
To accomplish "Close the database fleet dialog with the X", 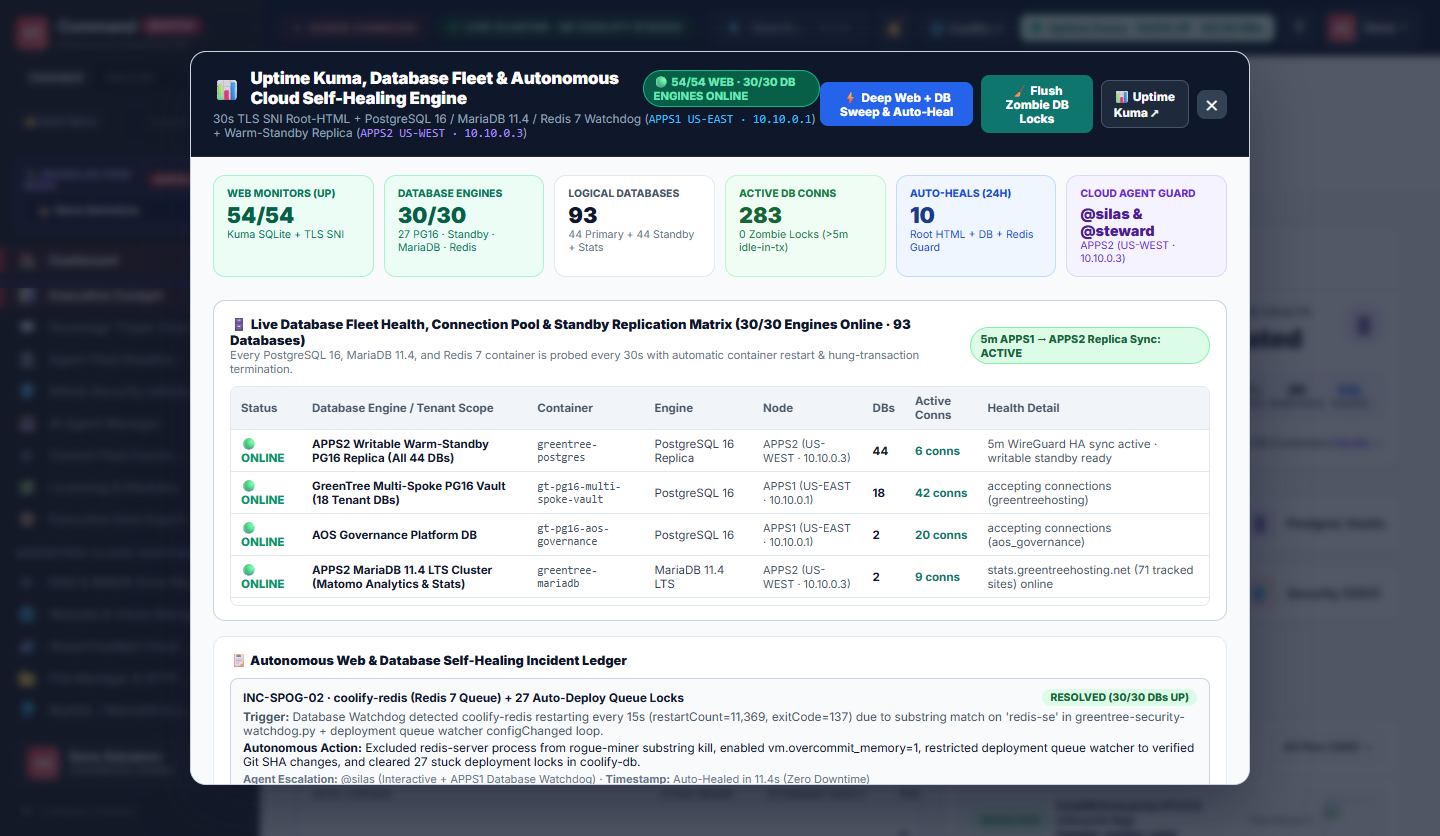I will pos(1212,104).
